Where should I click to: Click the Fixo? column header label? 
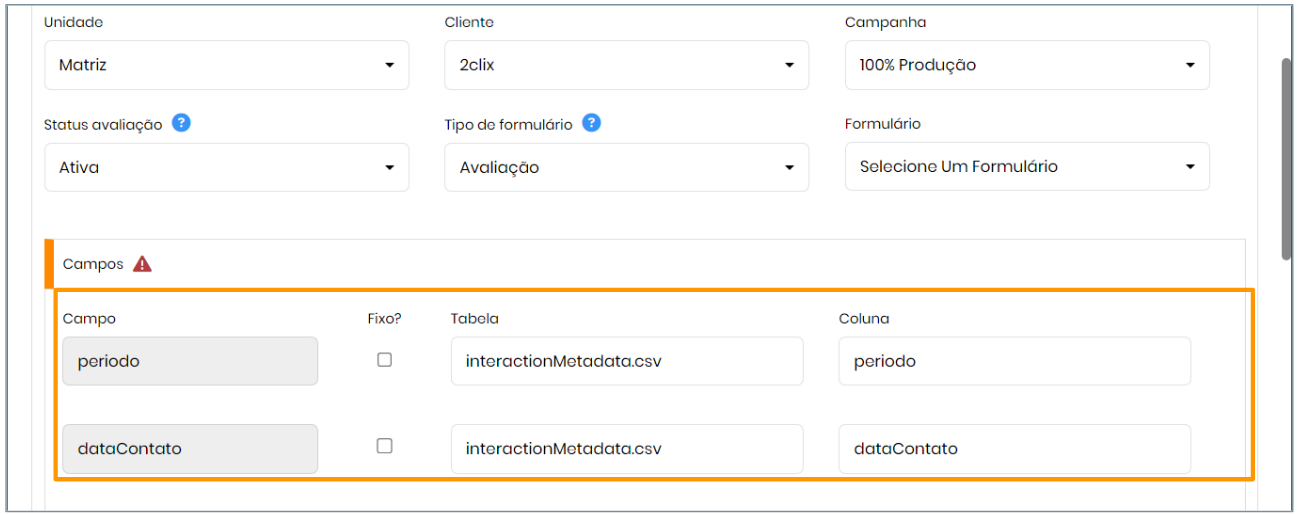pos(384,318)
